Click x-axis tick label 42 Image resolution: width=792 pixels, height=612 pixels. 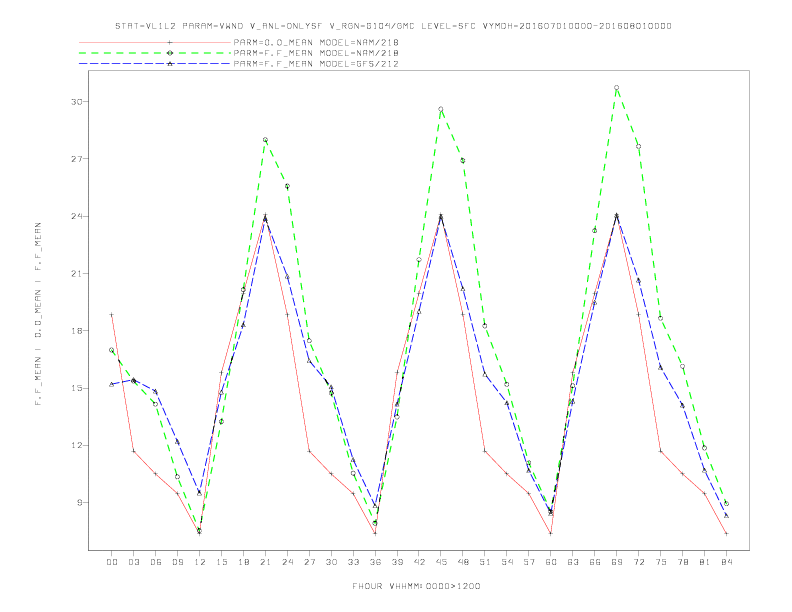point(419,562)
